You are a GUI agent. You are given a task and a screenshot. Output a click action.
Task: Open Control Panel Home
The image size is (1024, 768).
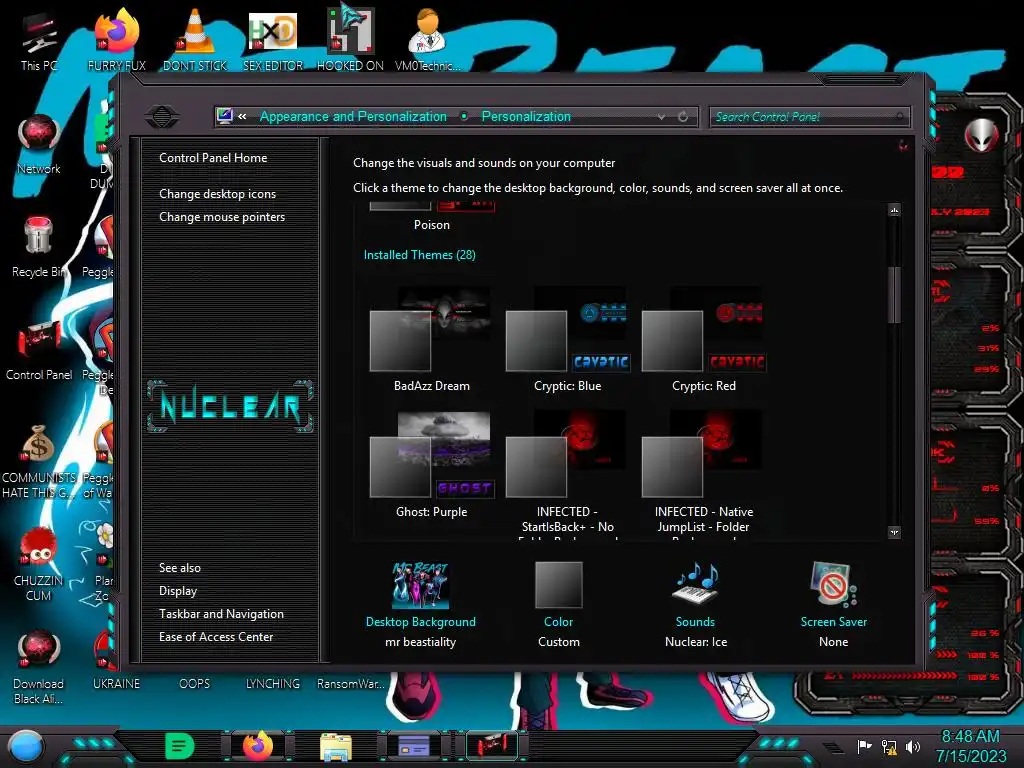point(213,157)
